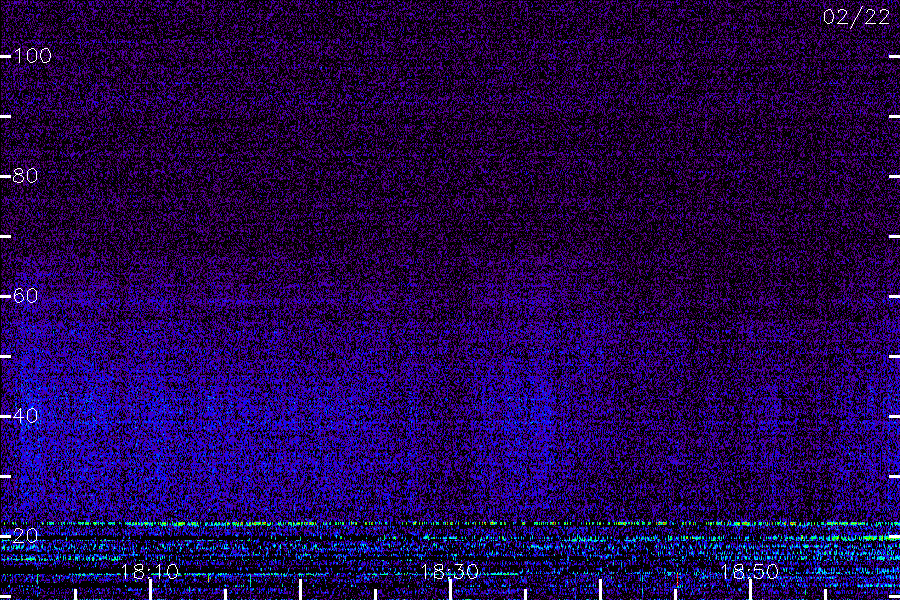Click the 20 frequency axis label

pos(25,536)
